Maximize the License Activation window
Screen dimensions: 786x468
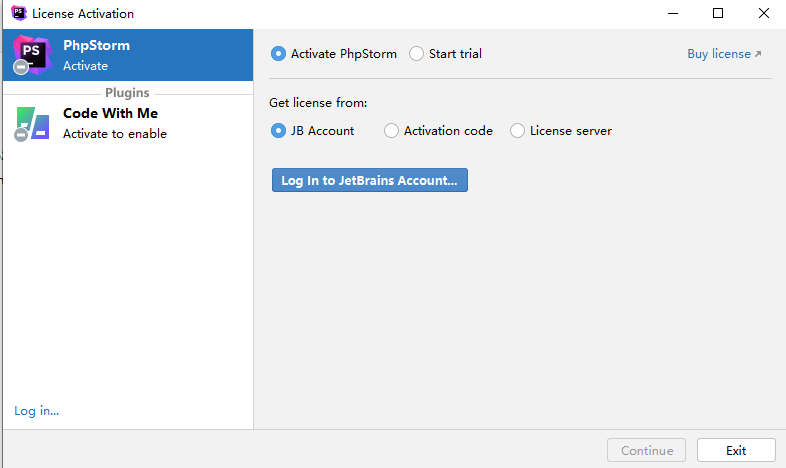click(718, 14)
